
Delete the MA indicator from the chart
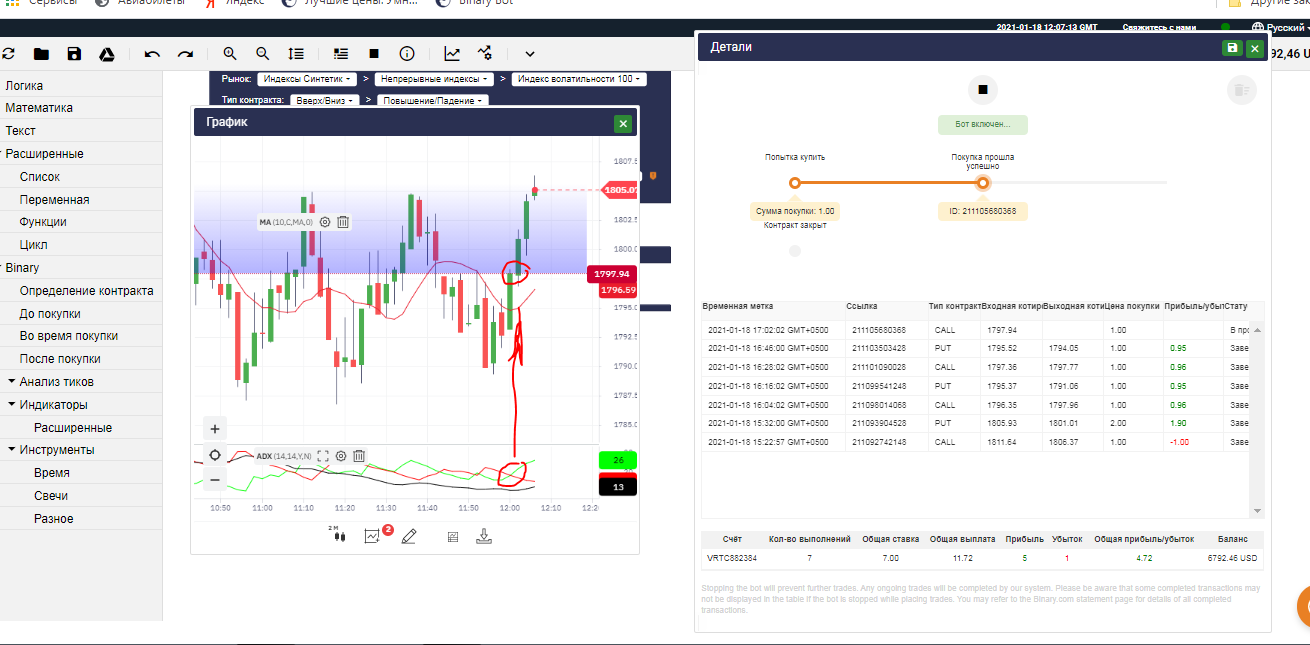point(343,222)
